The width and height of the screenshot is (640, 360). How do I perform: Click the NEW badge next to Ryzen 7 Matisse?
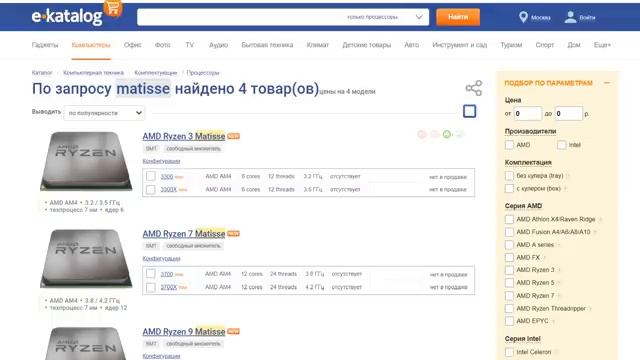[x=233, y=234]
